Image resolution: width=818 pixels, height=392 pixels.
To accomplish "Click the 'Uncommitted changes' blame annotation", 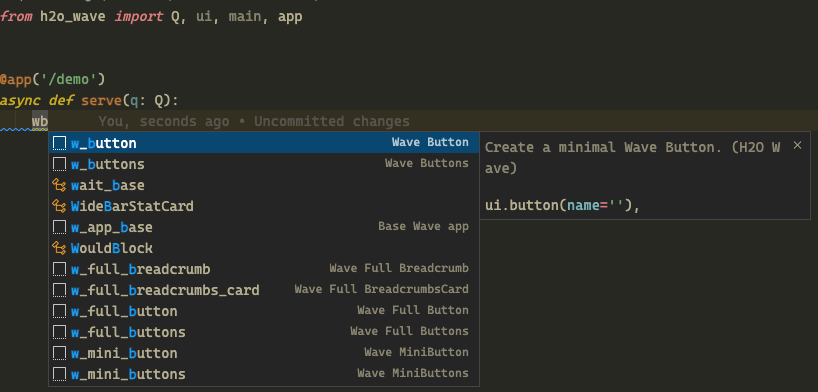I will [332, 122].
